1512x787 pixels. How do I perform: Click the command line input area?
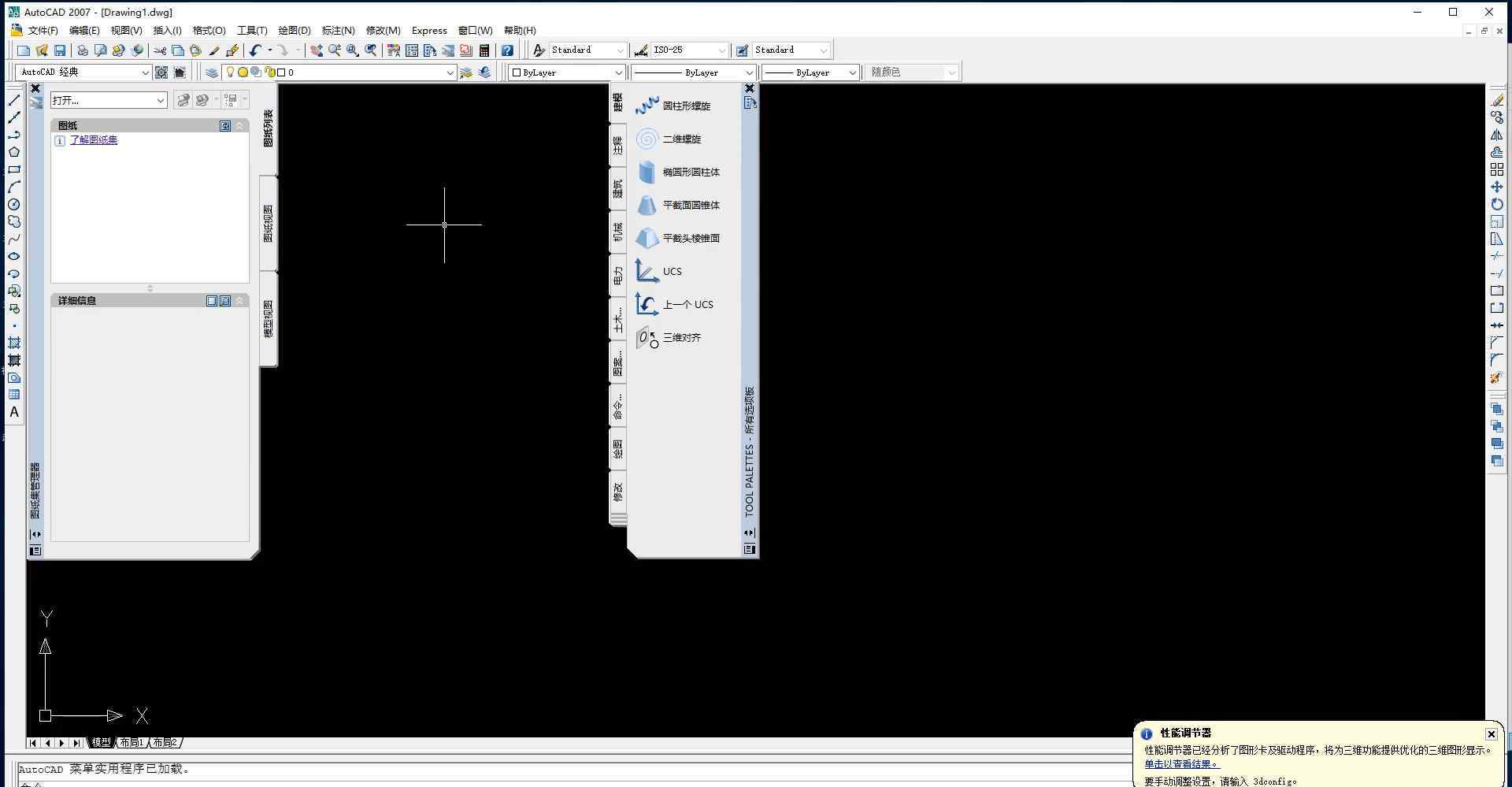tap(575, 784)
